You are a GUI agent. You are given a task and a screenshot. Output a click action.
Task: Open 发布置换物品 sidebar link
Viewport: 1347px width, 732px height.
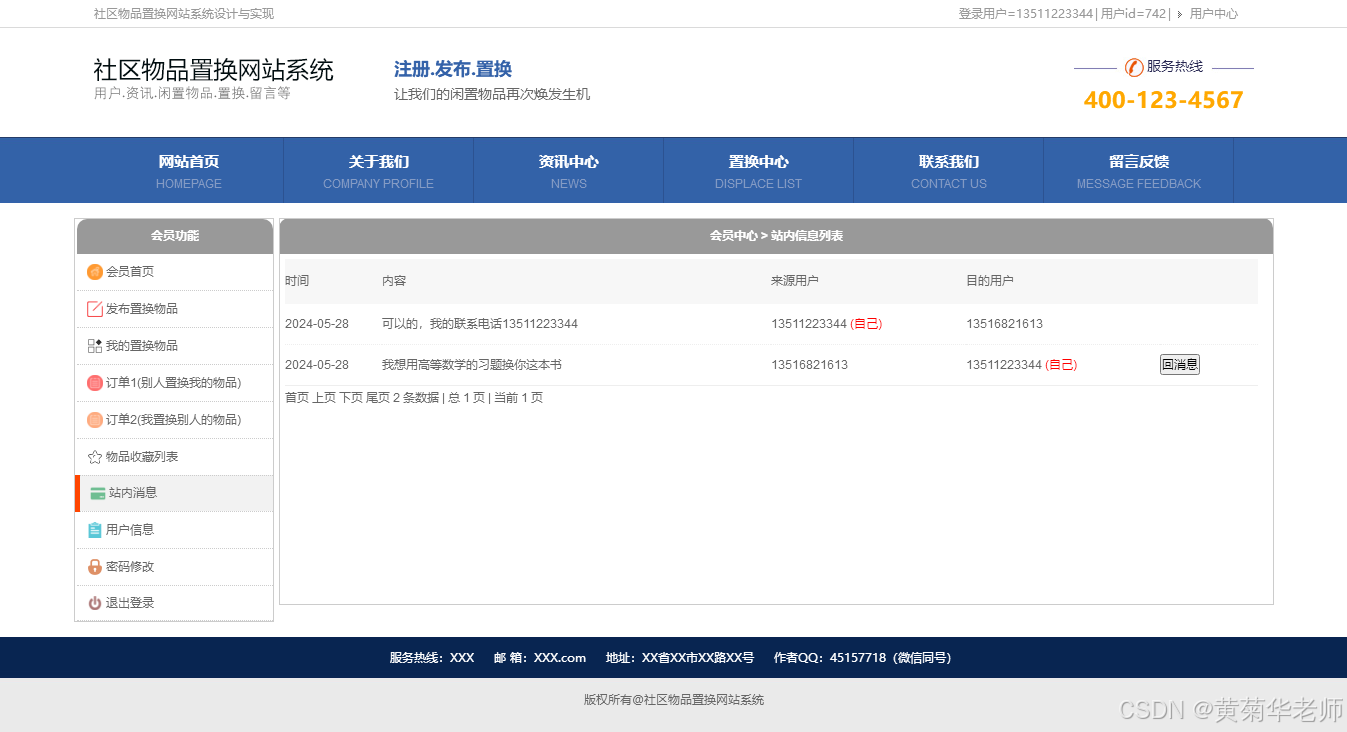click(x=142, y=309)
